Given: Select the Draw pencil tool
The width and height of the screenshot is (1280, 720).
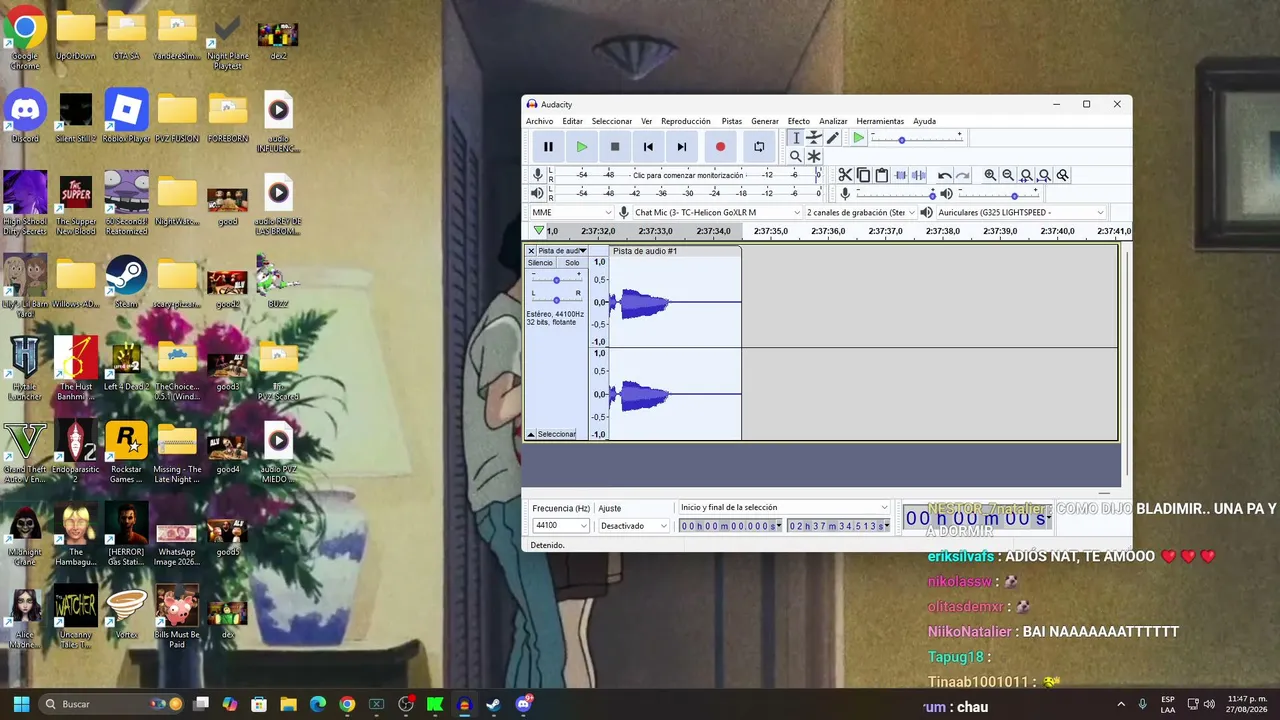Looking at the screenshot, I should click(832, 138).
